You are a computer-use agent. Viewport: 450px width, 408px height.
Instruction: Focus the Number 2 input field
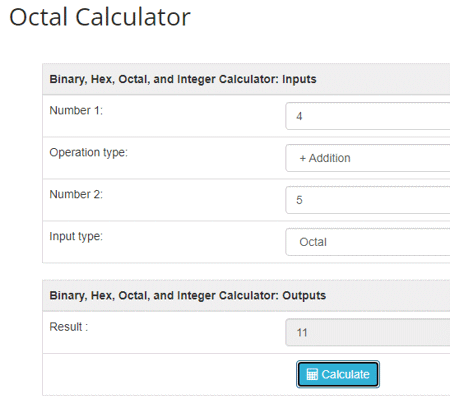click(368, 200)
